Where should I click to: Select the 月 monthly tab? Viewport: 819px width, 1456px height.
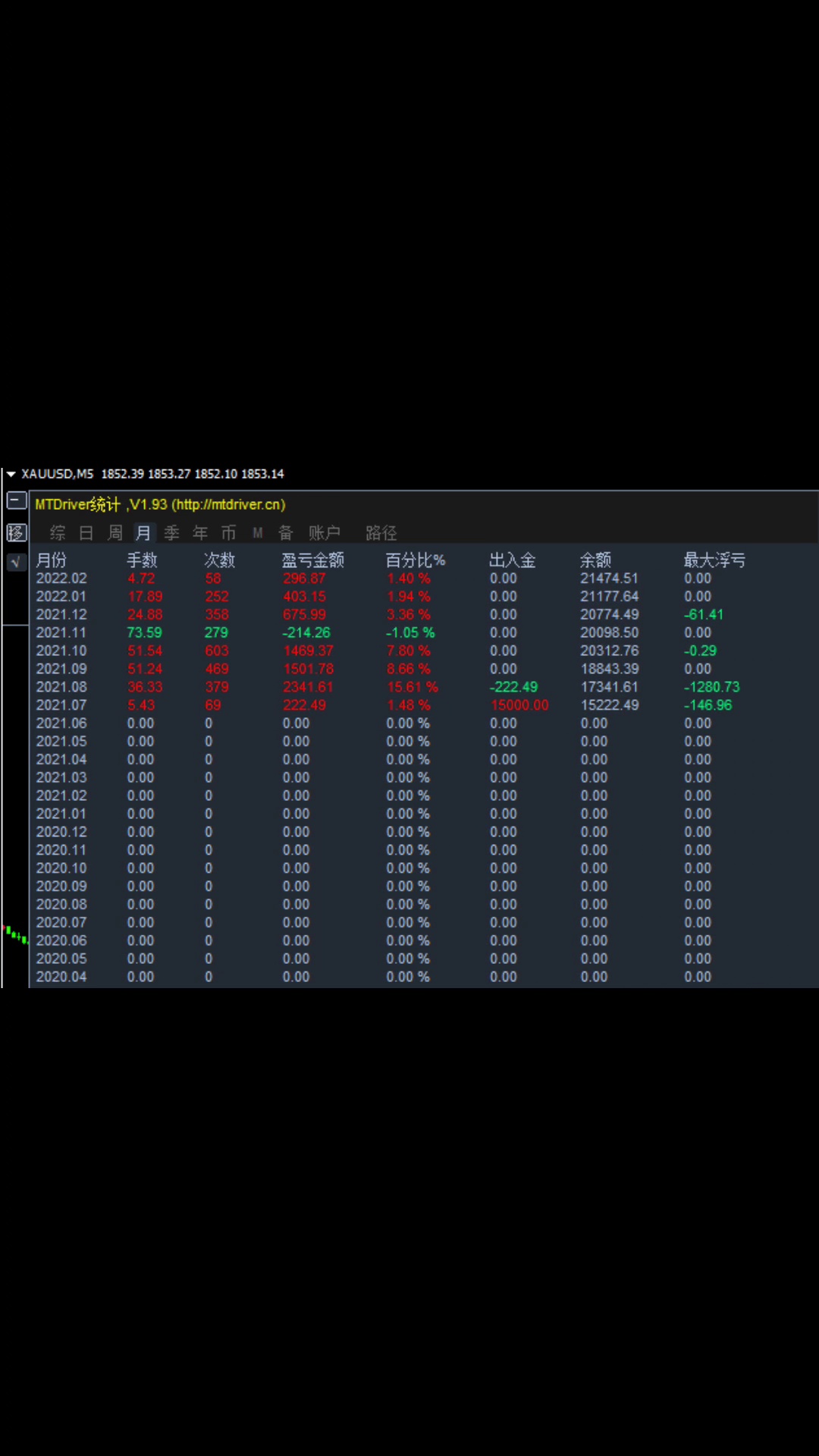143,533
